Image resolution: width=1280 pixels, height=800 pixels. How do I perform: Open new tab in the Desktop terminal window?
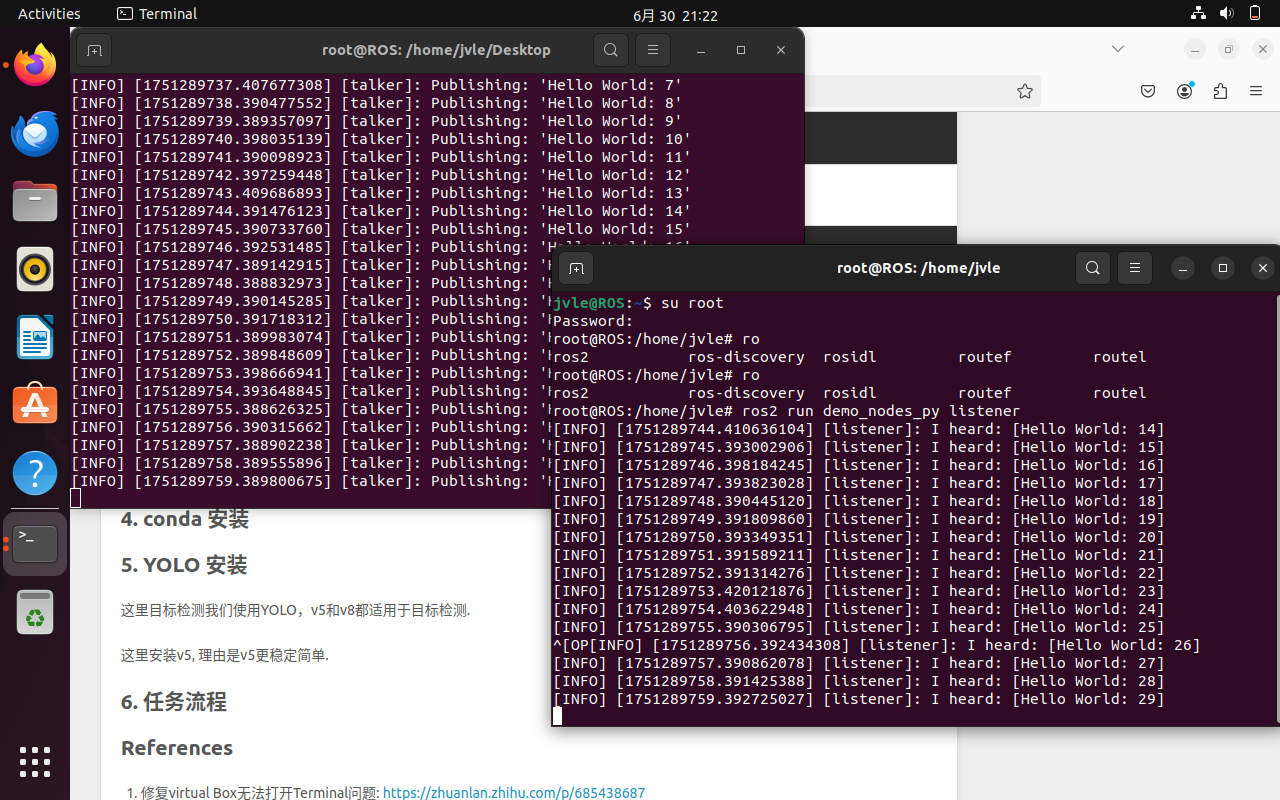94,50
